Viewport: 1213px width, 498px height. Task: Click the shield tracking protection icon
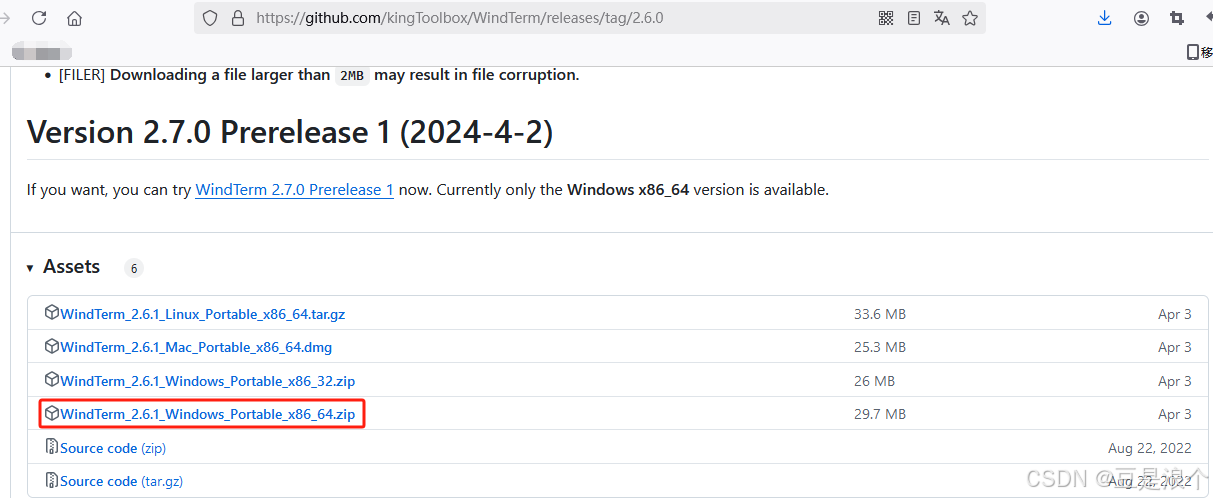[x=210, y=18]
